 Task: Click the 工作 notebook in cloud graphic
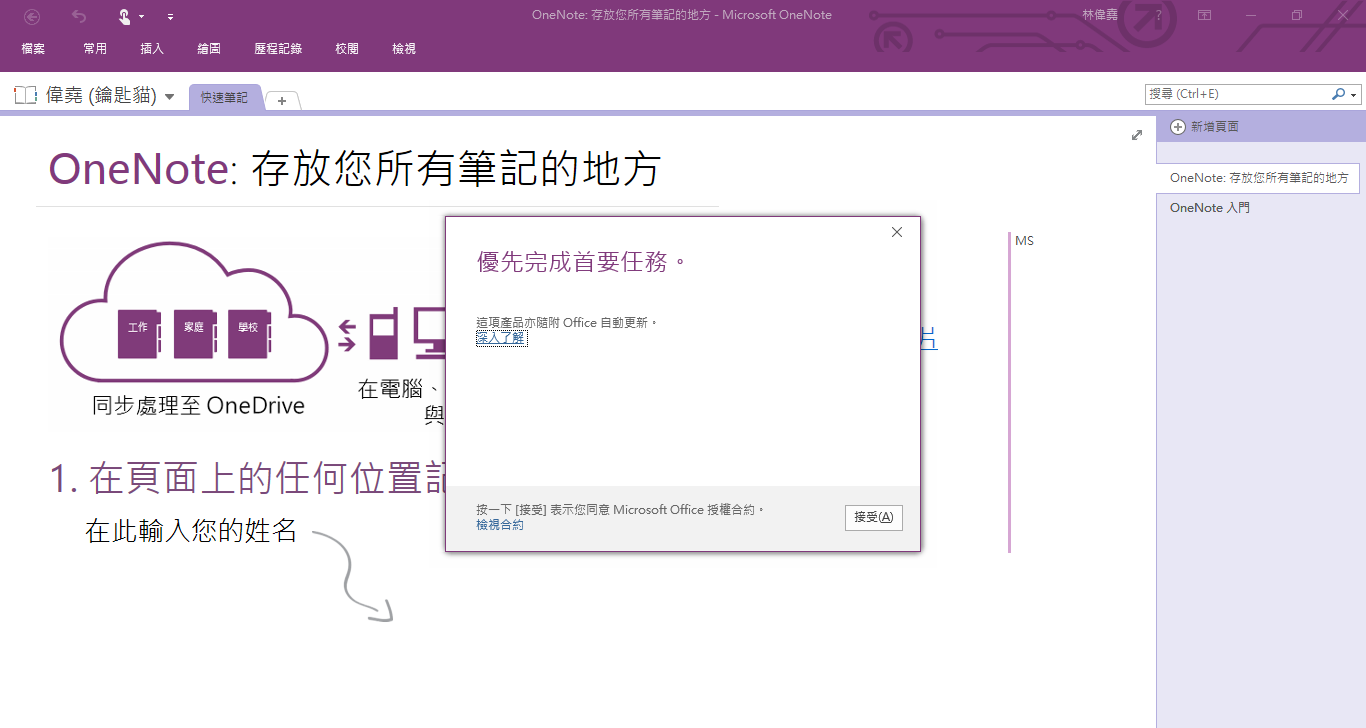click(138, 333)
